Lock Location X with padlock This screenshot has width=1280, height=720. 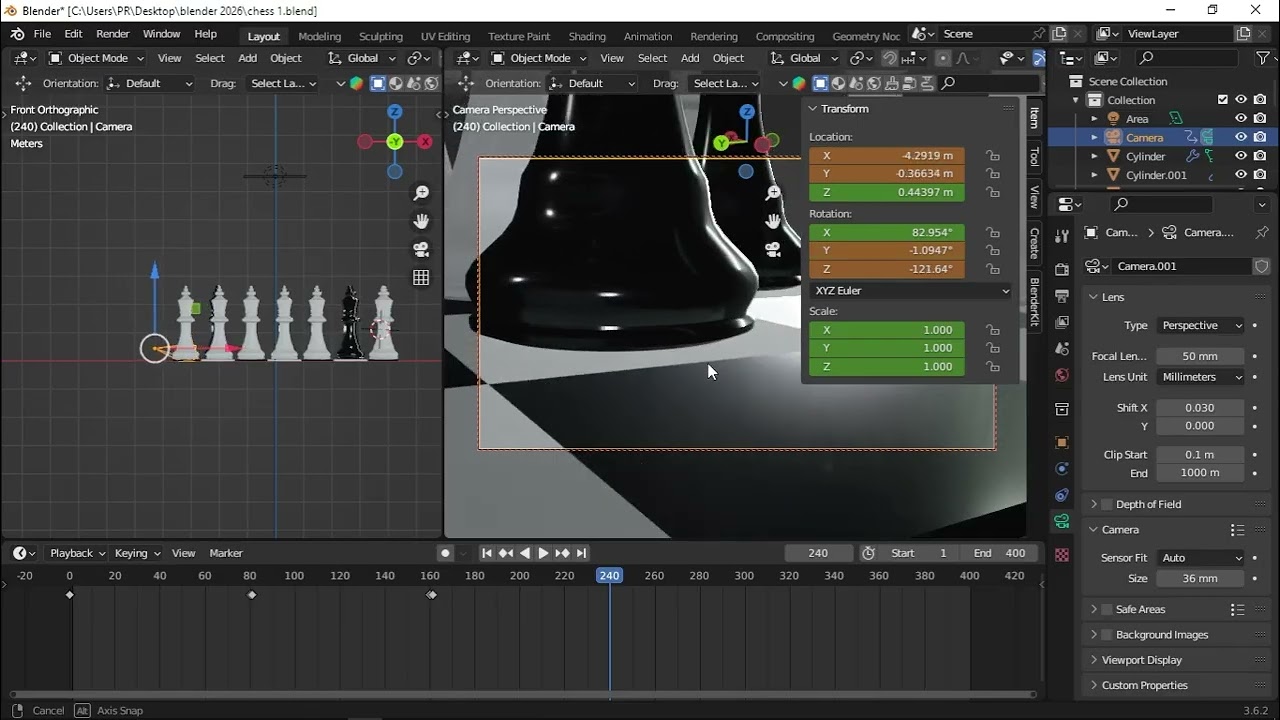992,155
